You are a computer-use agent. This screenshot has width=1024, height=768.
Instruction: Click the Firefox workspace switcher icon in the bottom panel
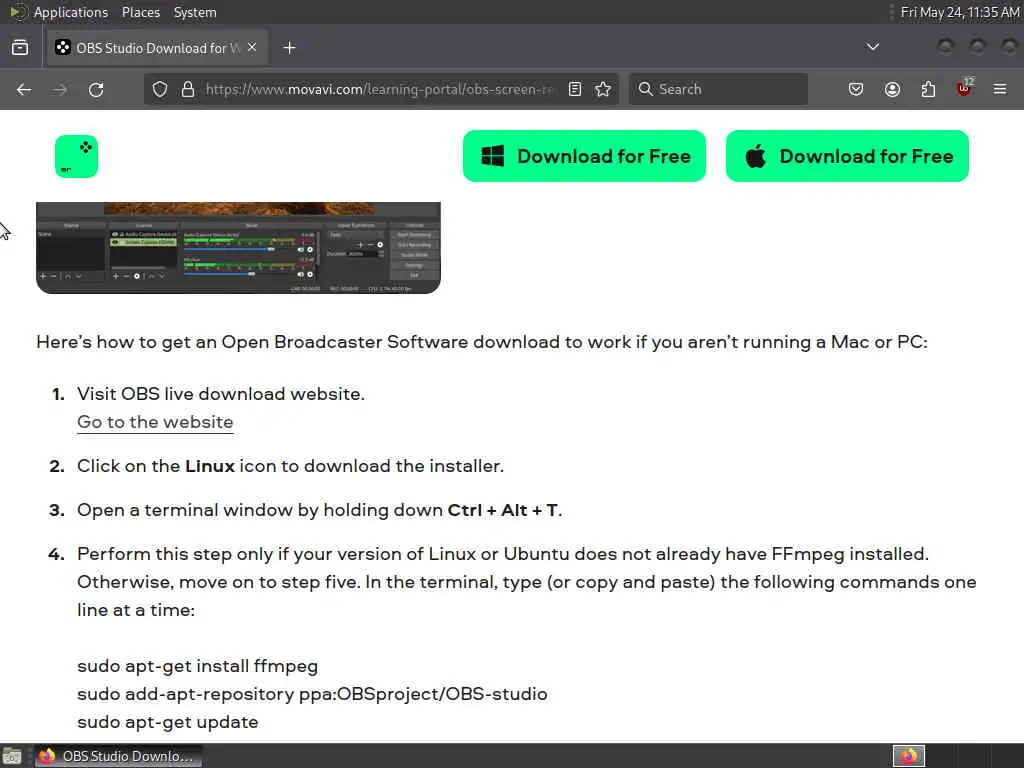(909, 756)
